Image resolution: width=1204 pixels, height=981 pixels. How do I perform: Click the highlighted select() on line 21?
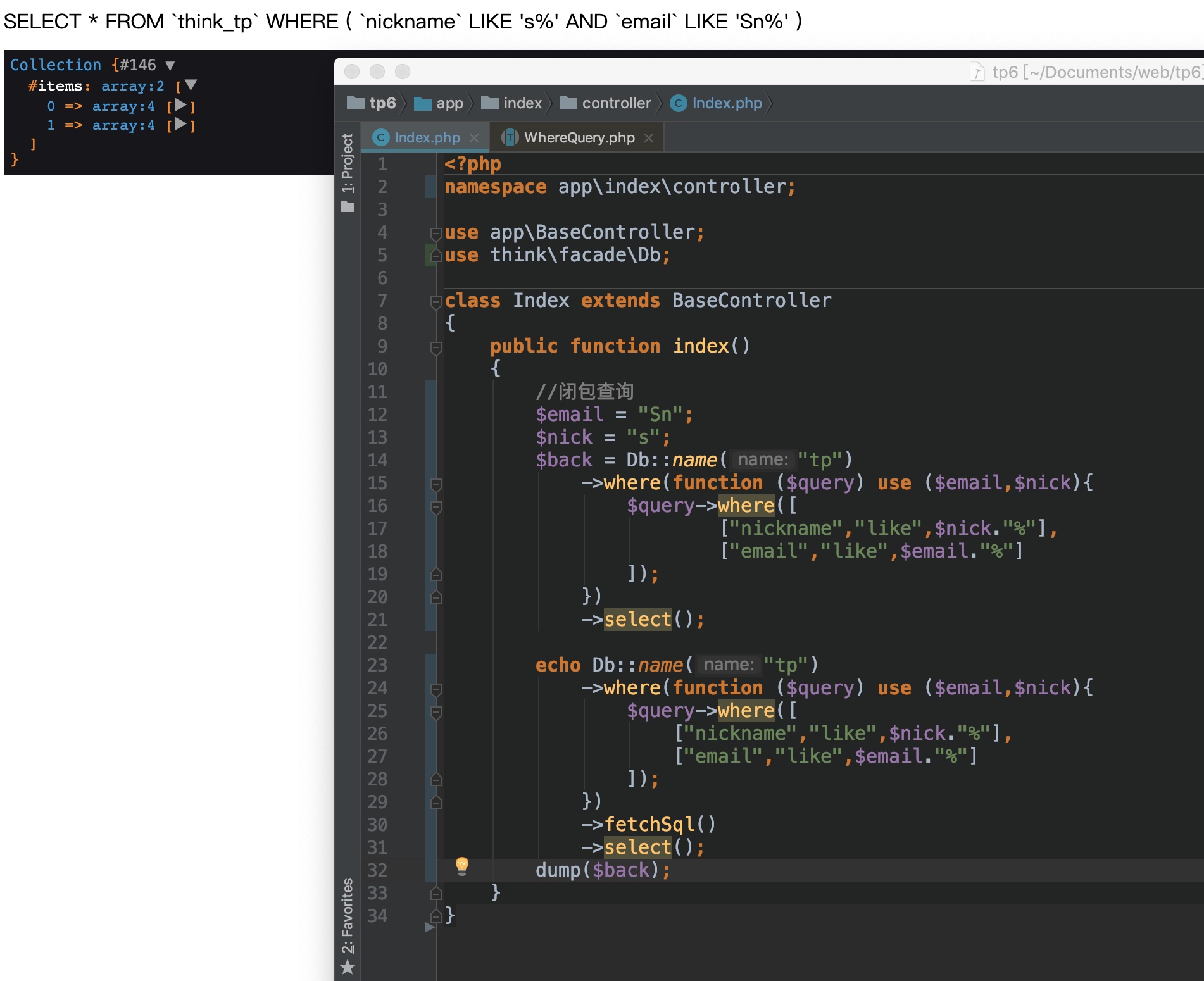click(637, 620)
